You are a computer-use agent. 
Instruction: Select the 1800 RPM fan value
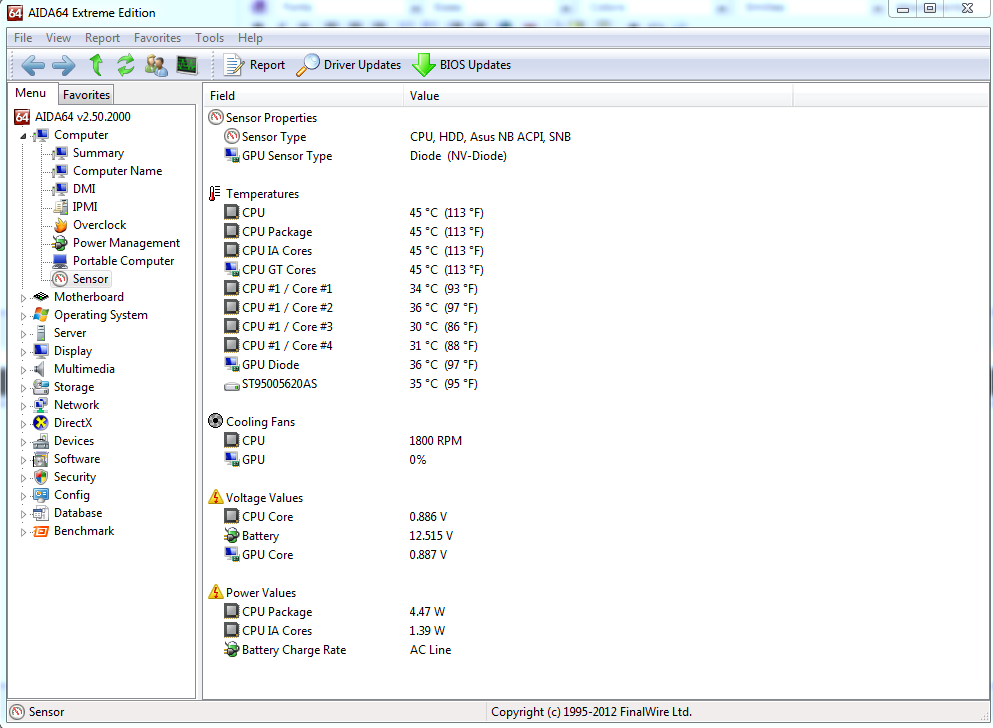(x=436, y=441)
